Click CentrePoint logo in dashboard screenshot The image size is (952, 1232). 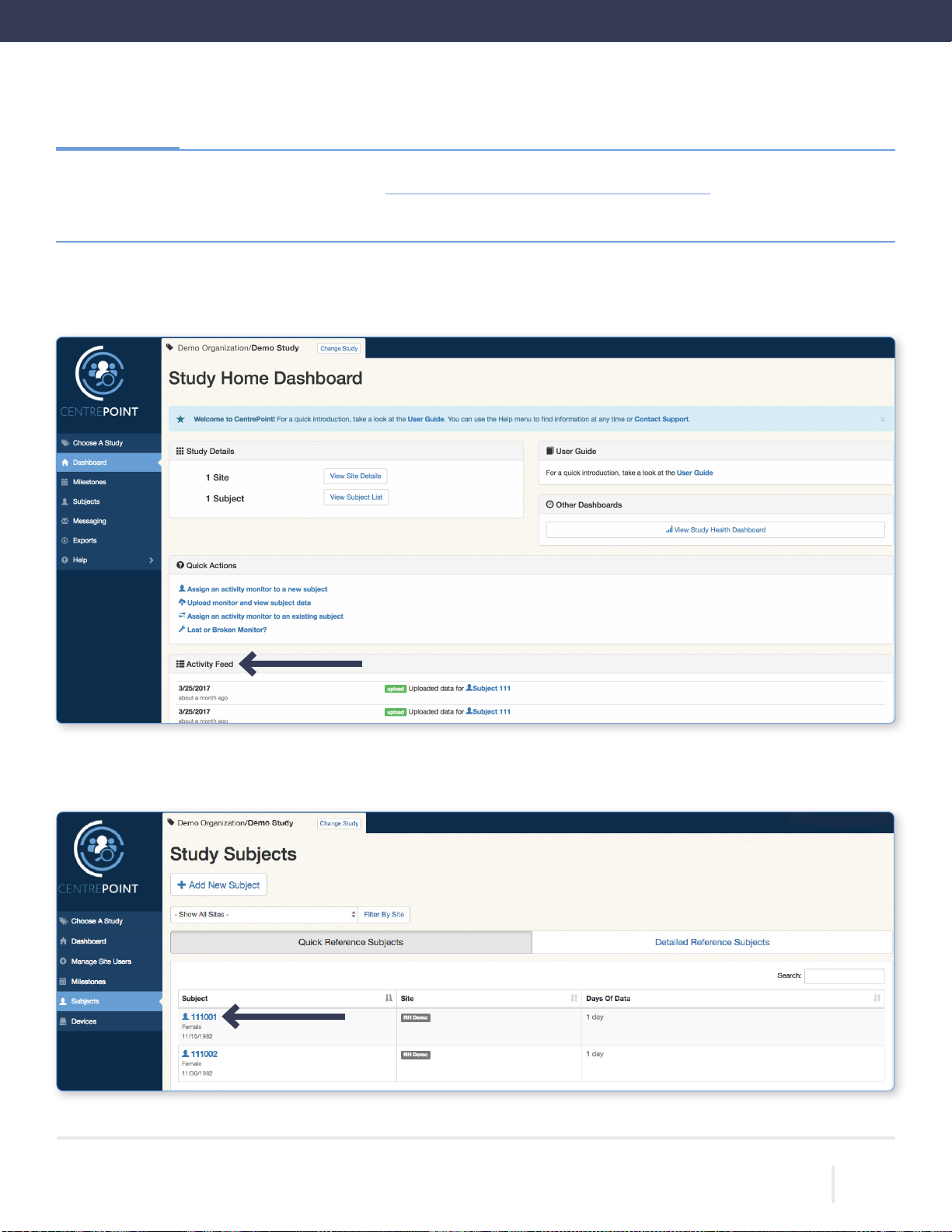(x=99, y=382)
